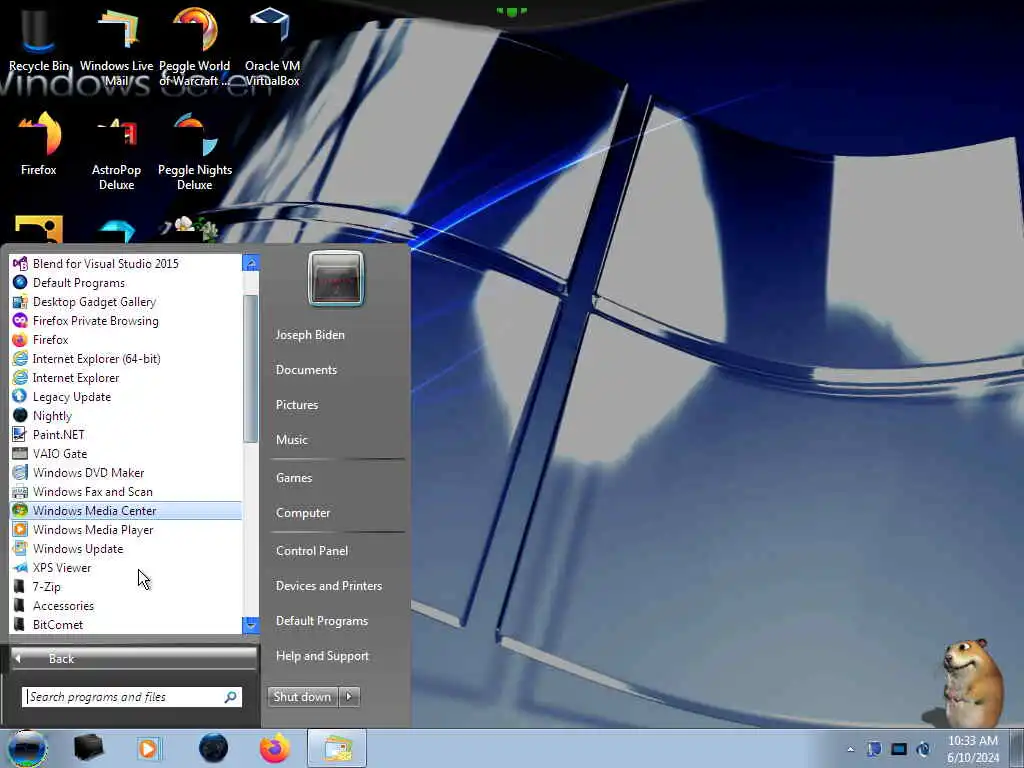Open Joseph Biden user folder

tap(310, 334)
